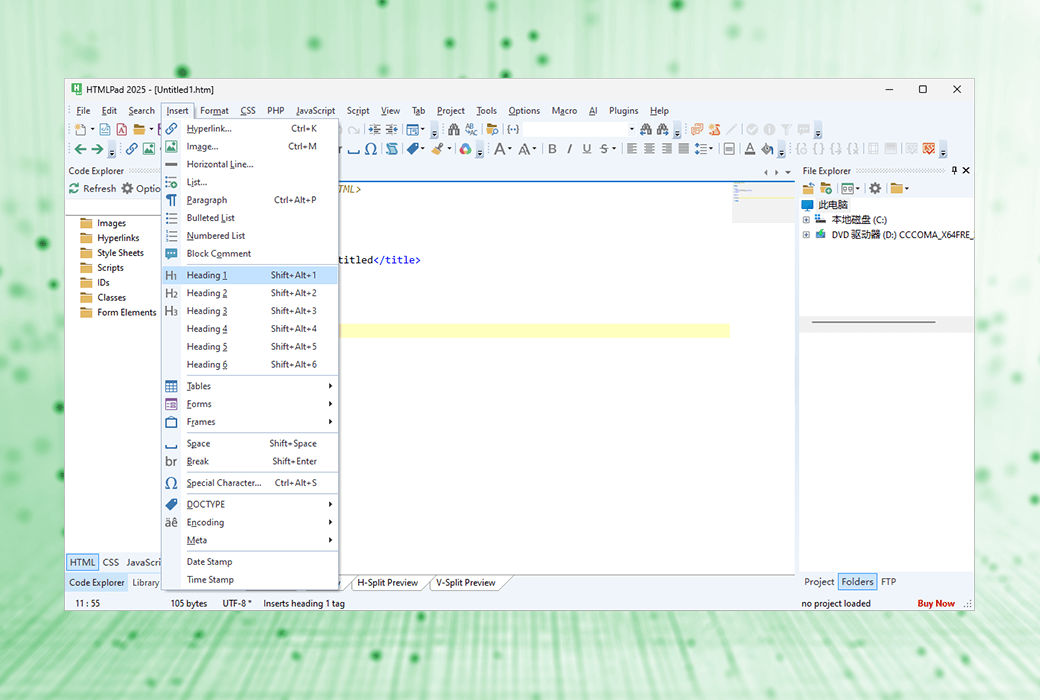Click the Bold toolbar button
Image resolution: width=1040 pixels, height=700 pixels.
click(552, 149)
